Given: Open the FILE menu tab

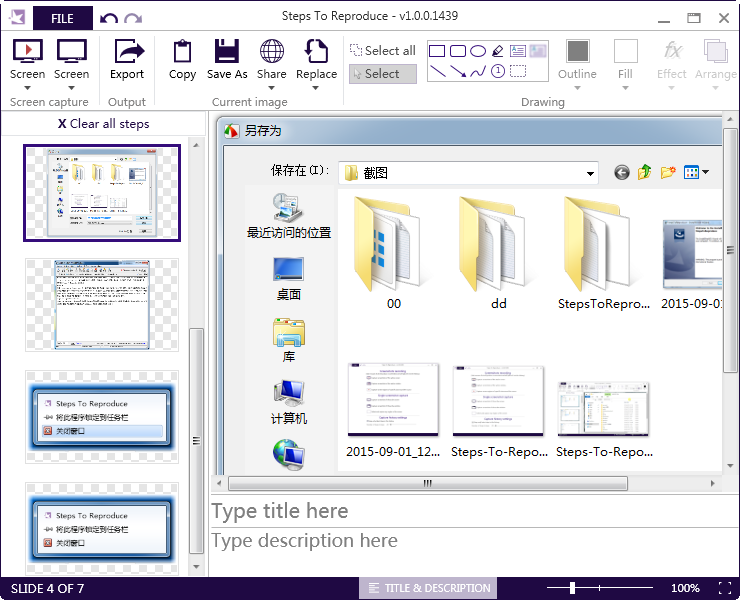Looking at the screenshot, I should 62,18.
